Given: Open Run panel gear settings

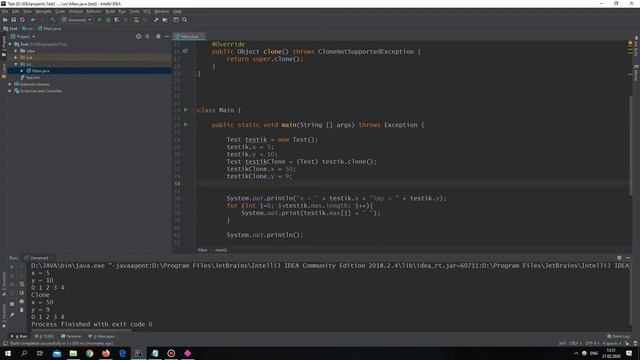Looking at the screenshot, I should point(619,258).
